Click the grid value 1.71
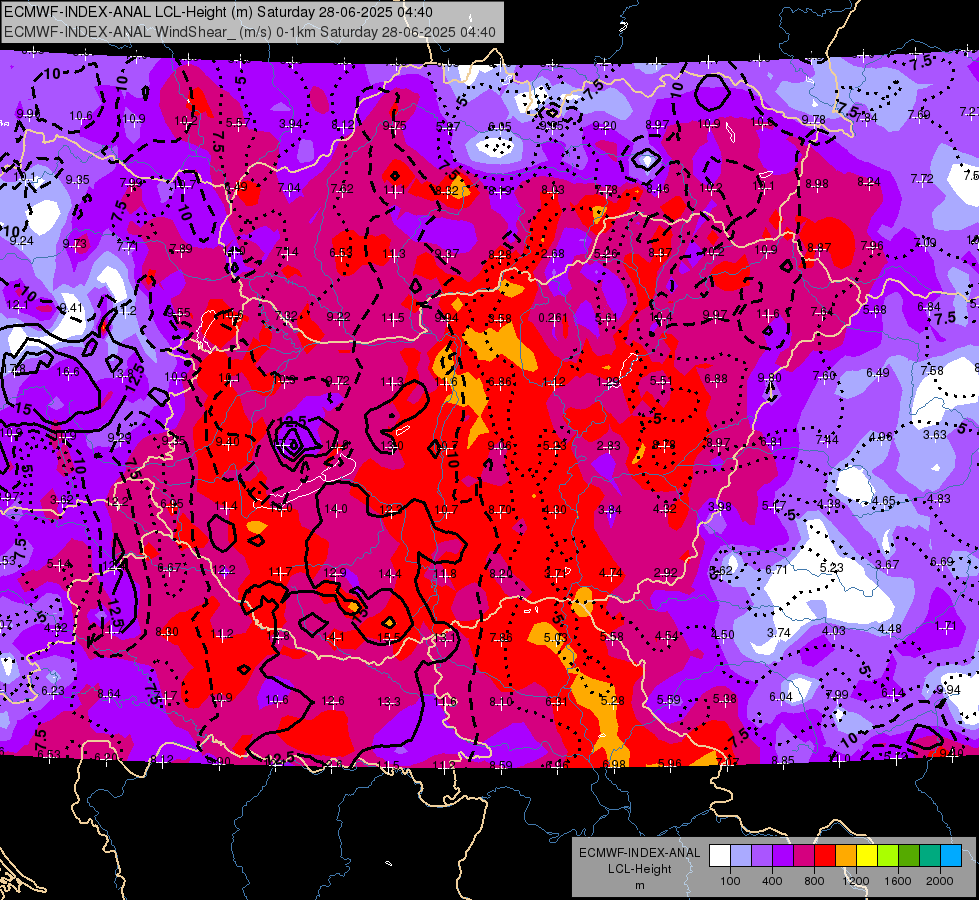The height and width of the screenshot is (900, 979). pos(945,626)
